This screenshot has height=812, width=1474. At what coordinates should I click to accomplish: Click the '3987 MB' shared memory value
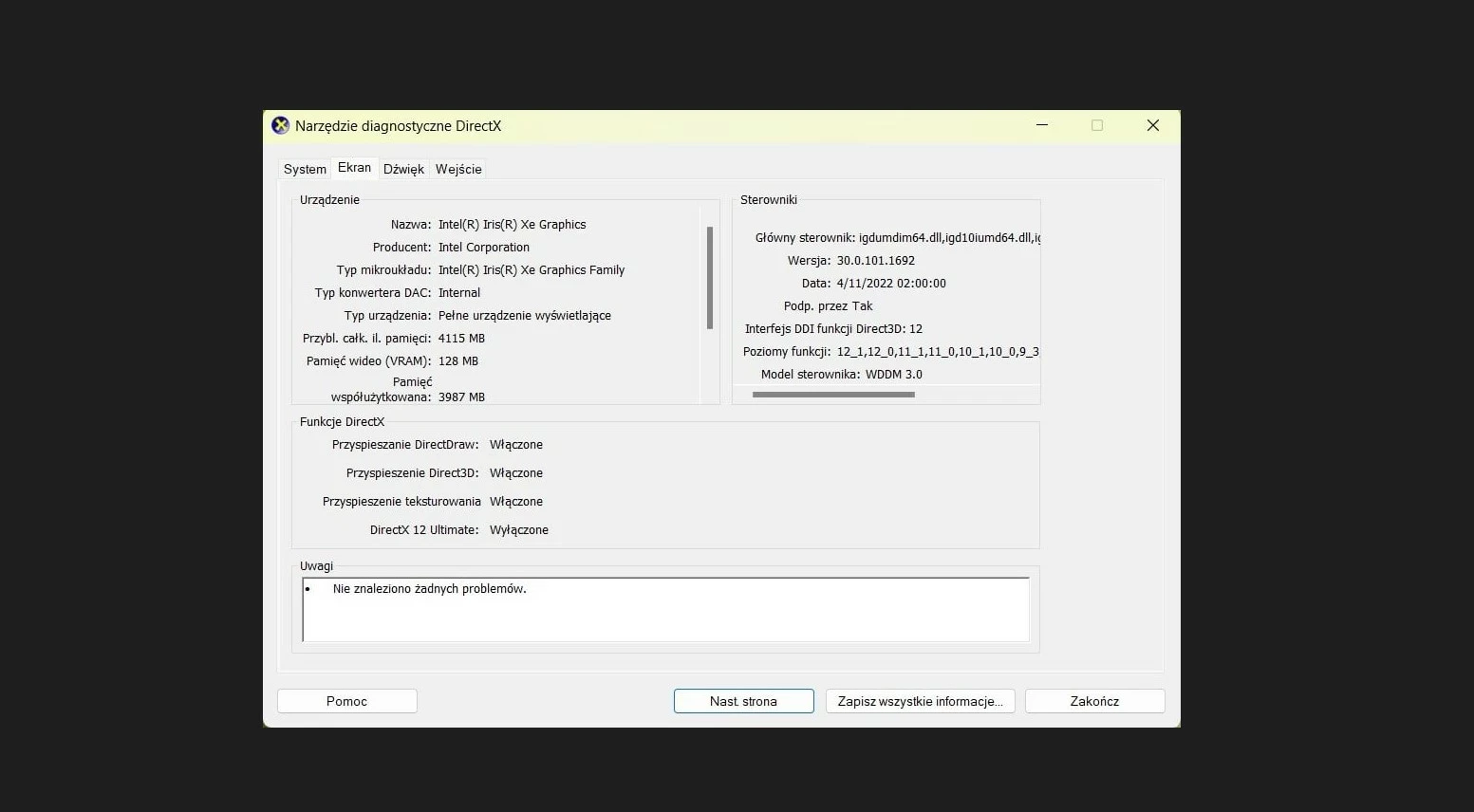461,397
